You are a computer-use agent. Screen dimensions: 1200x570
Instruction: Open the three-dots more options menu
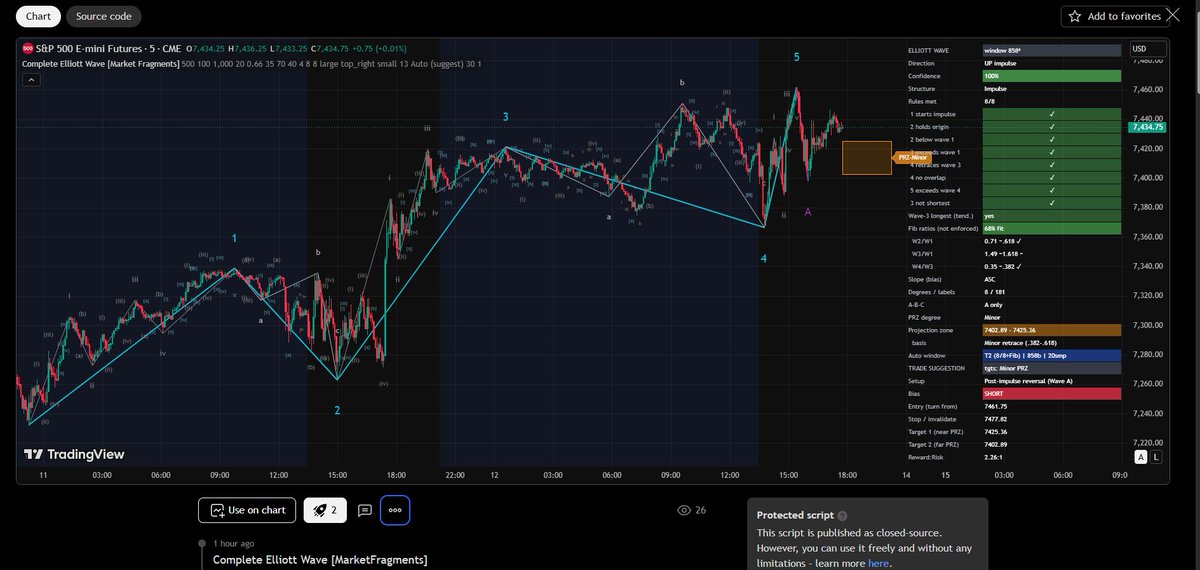395,510
